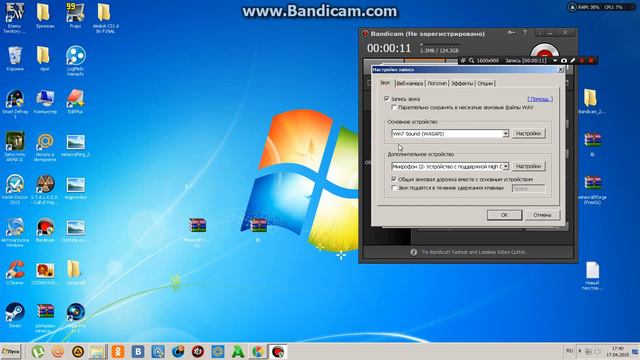Switch to the Логотип tab
The height and width of the screenshot is (360, 640).
437,83
